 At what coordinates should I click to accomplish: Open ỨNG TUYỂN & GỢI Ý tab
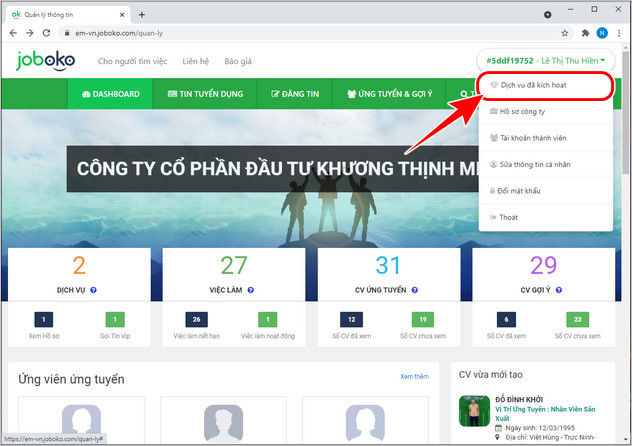pyautogui.click(x=389, y=94)
